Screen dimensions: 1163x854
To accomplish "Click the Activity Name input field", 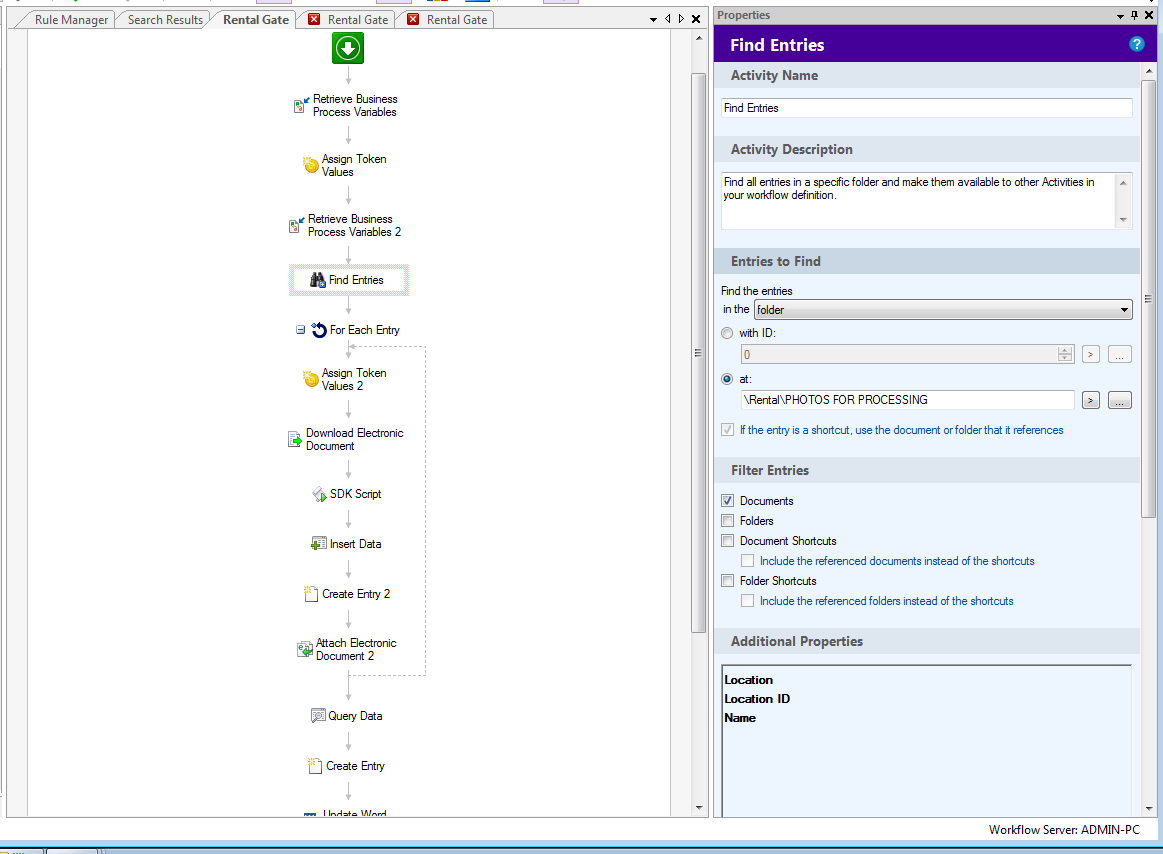I will tap(926, 108).
